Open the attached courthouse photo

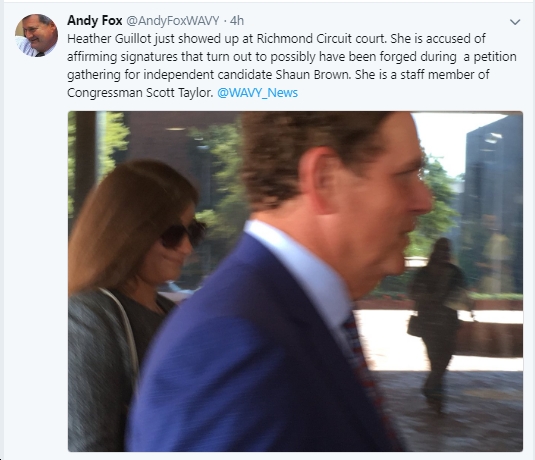pos(295,281)
